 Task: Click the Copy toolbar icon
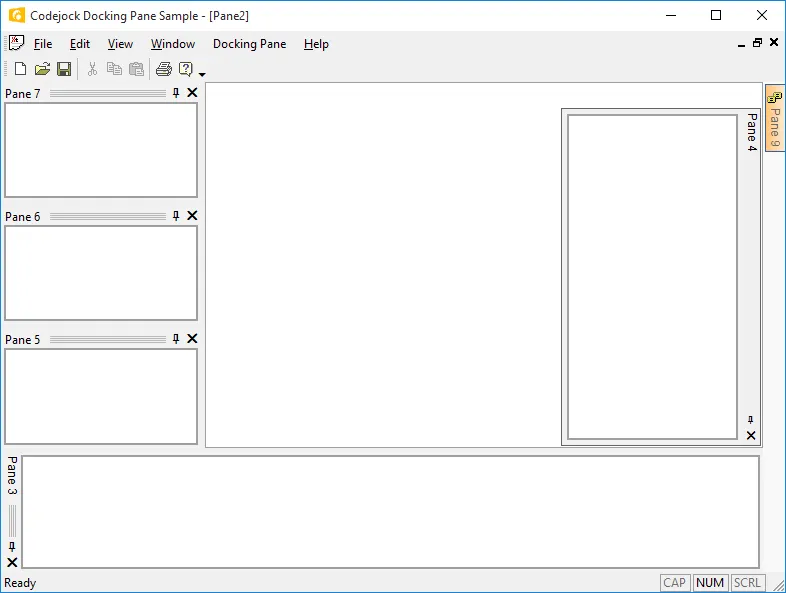coord(114,69)
